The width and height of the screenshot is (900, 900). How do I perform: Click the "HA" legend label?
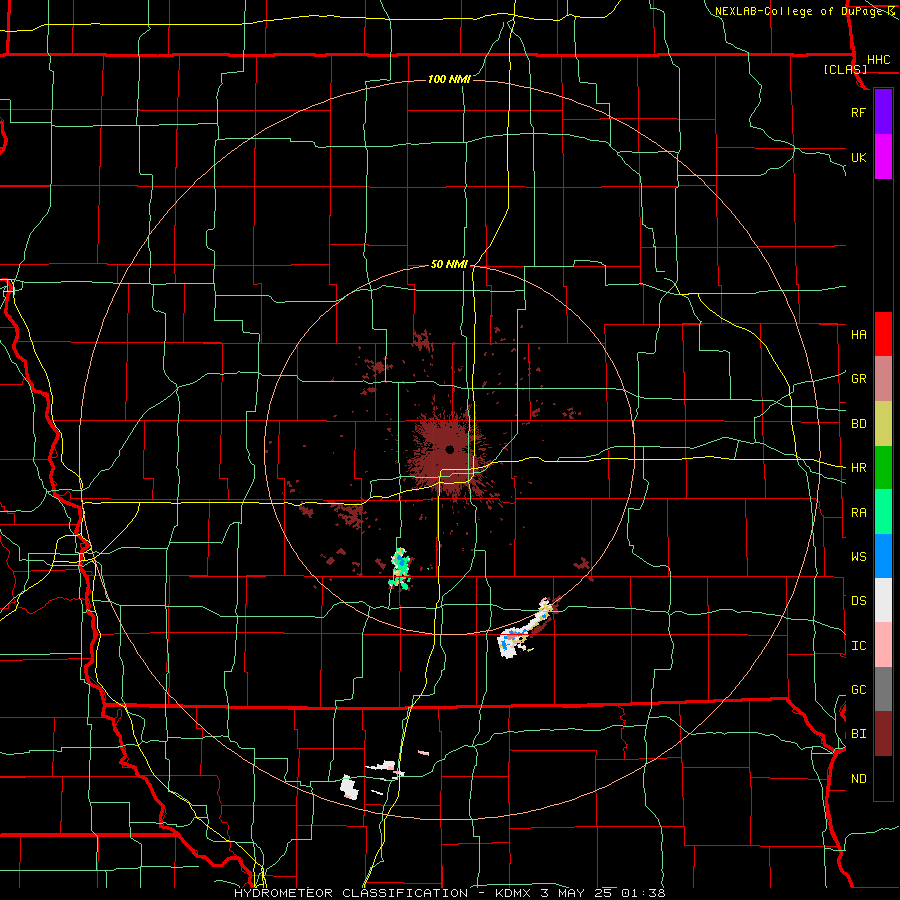coord(858,335)
